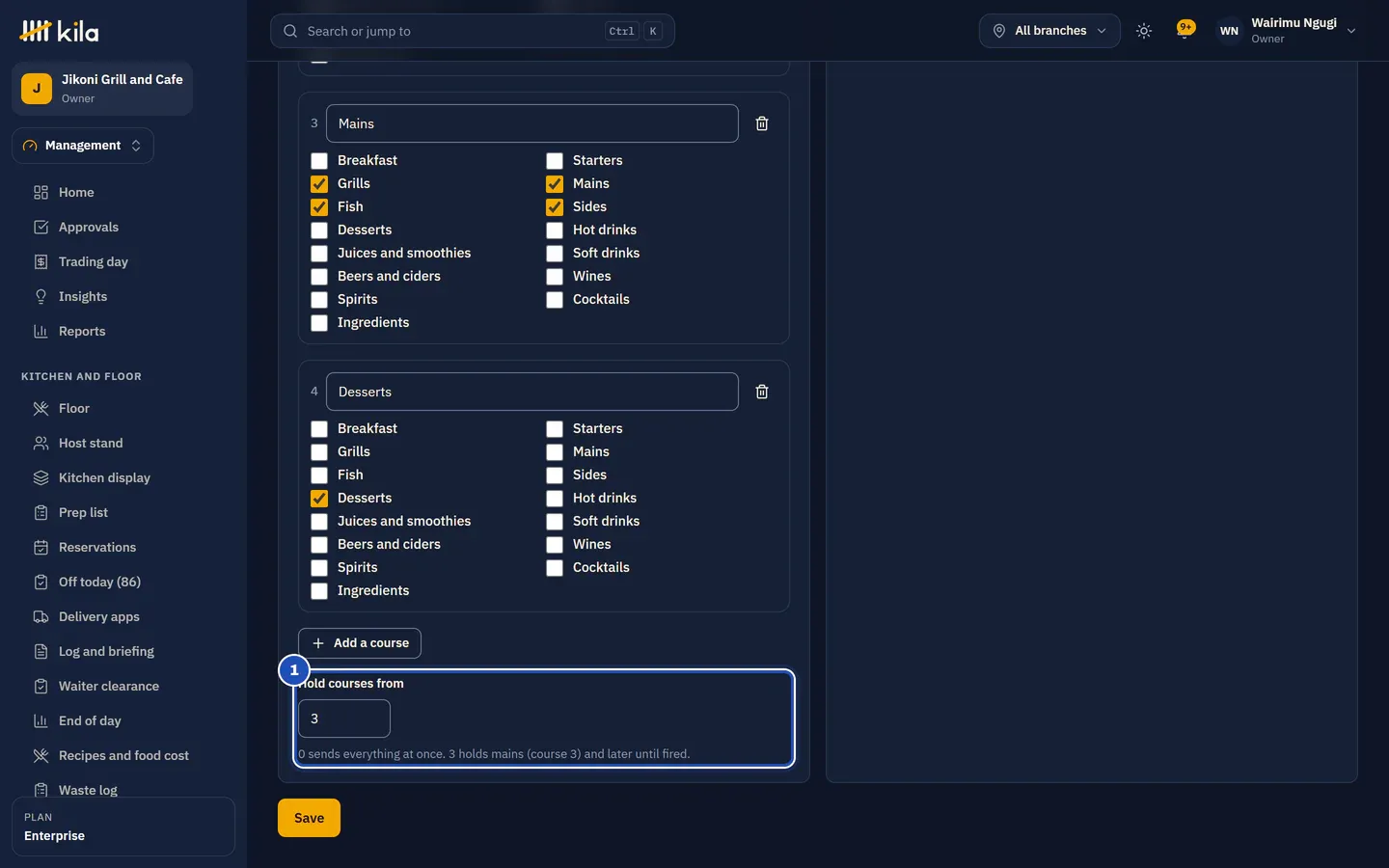Open the Management section switcher
This screenshot has height=868, width=1389.
(83, 146)
